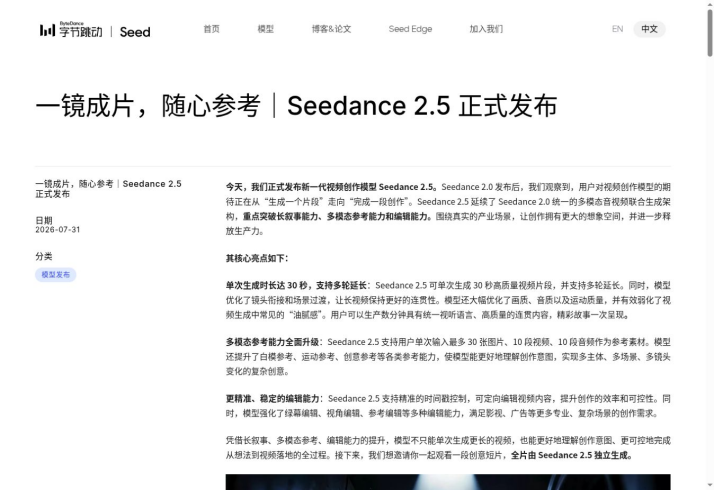
Task: Open the ByteDance Seed logo link
Action: tap(95, 30)
